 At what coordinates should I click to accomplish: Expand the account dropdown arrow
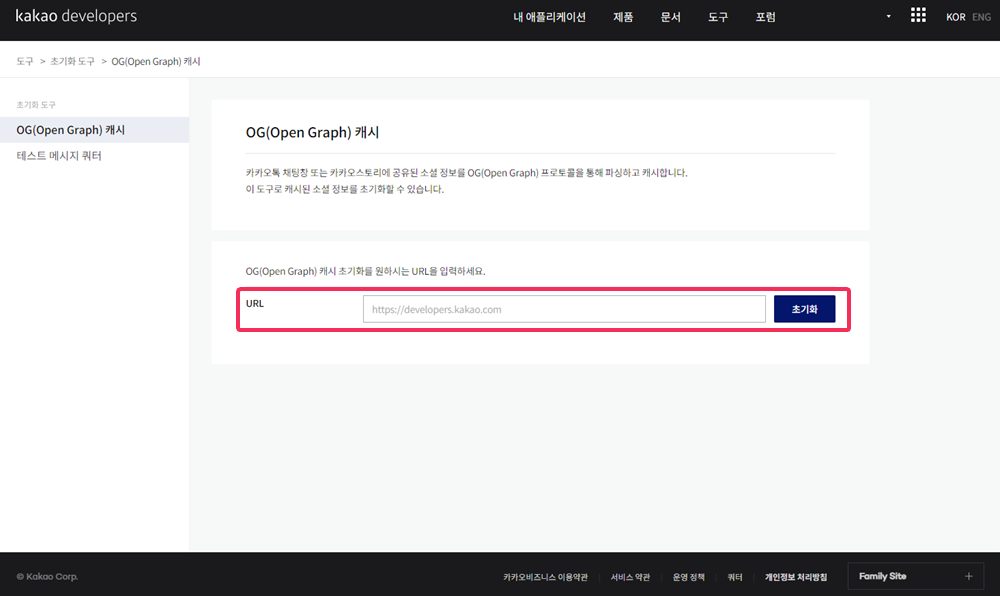point(888,17)
